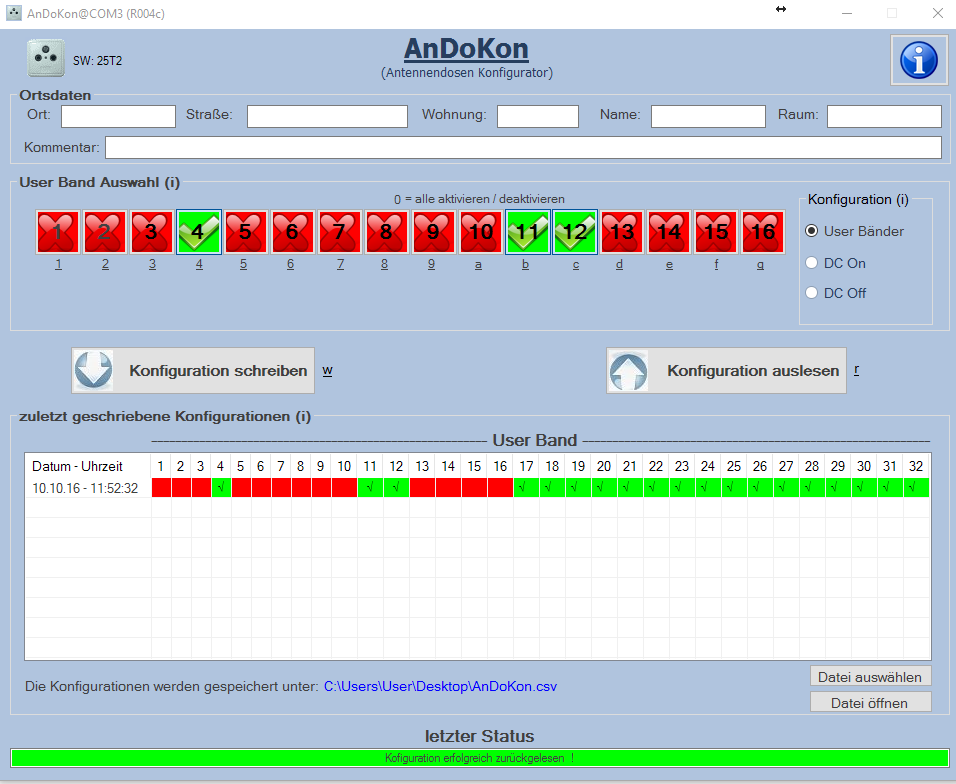The image size is (956, 784).
Task: Toggle User Band 11 icon
Action: pyautogui.click(x=527, y=232)
